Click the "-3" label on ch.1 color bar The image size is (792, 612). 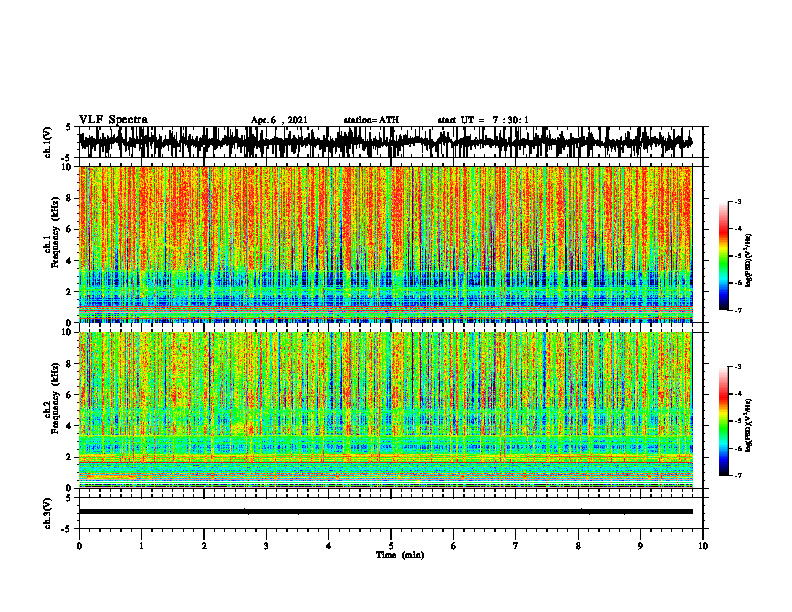pos(738,201)
